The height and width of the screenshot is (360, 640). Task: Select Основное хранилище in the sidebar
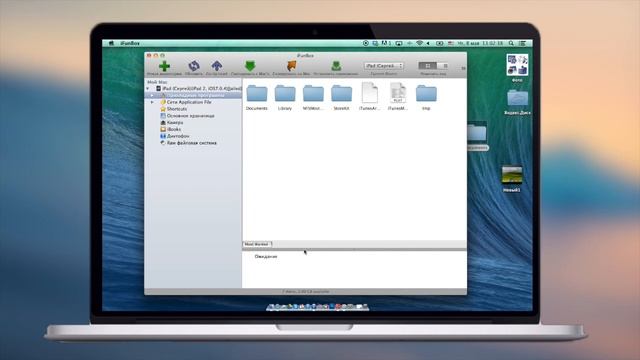coord(191,116)
